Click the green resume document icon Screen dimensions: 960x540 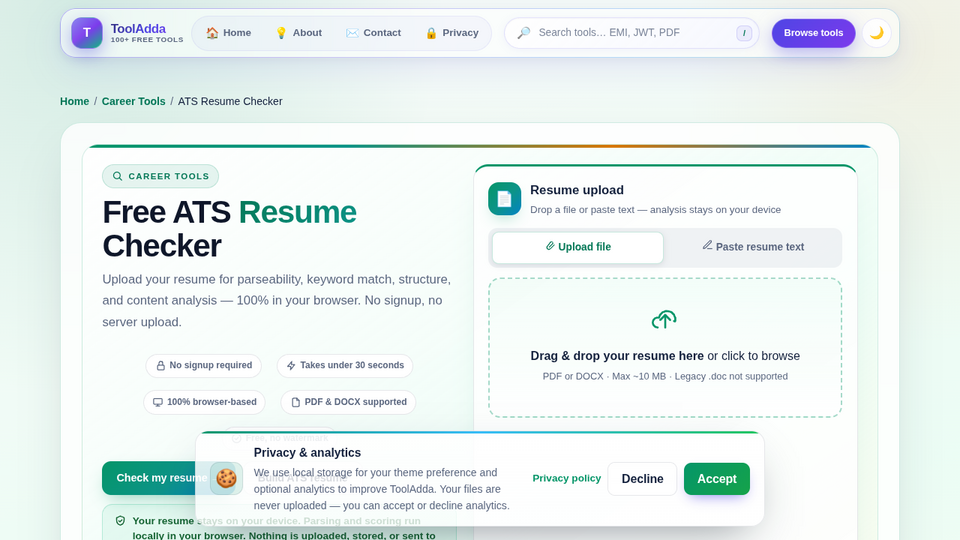click(504, 199)
